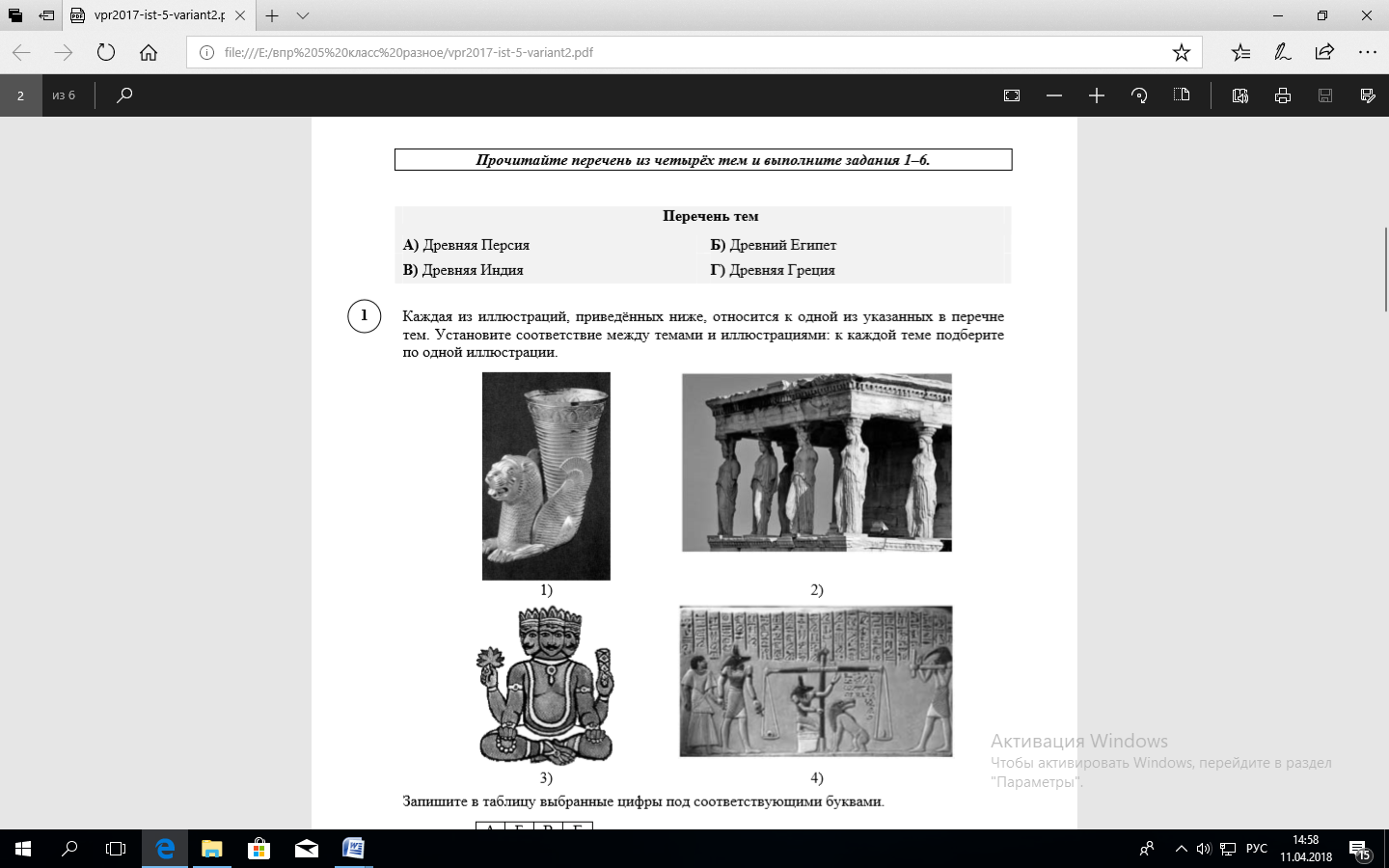Click the PDF page number field
This screenshot has height=868, width=1389.
(x=20, y=95)
